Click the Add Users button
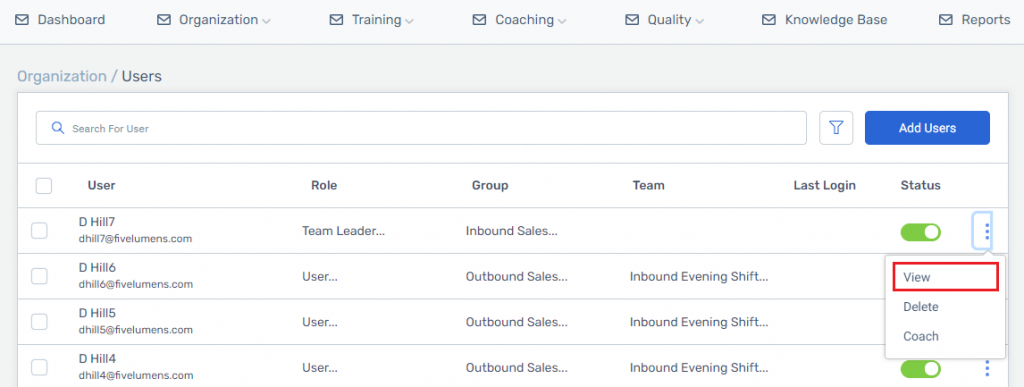 point(927,128)
